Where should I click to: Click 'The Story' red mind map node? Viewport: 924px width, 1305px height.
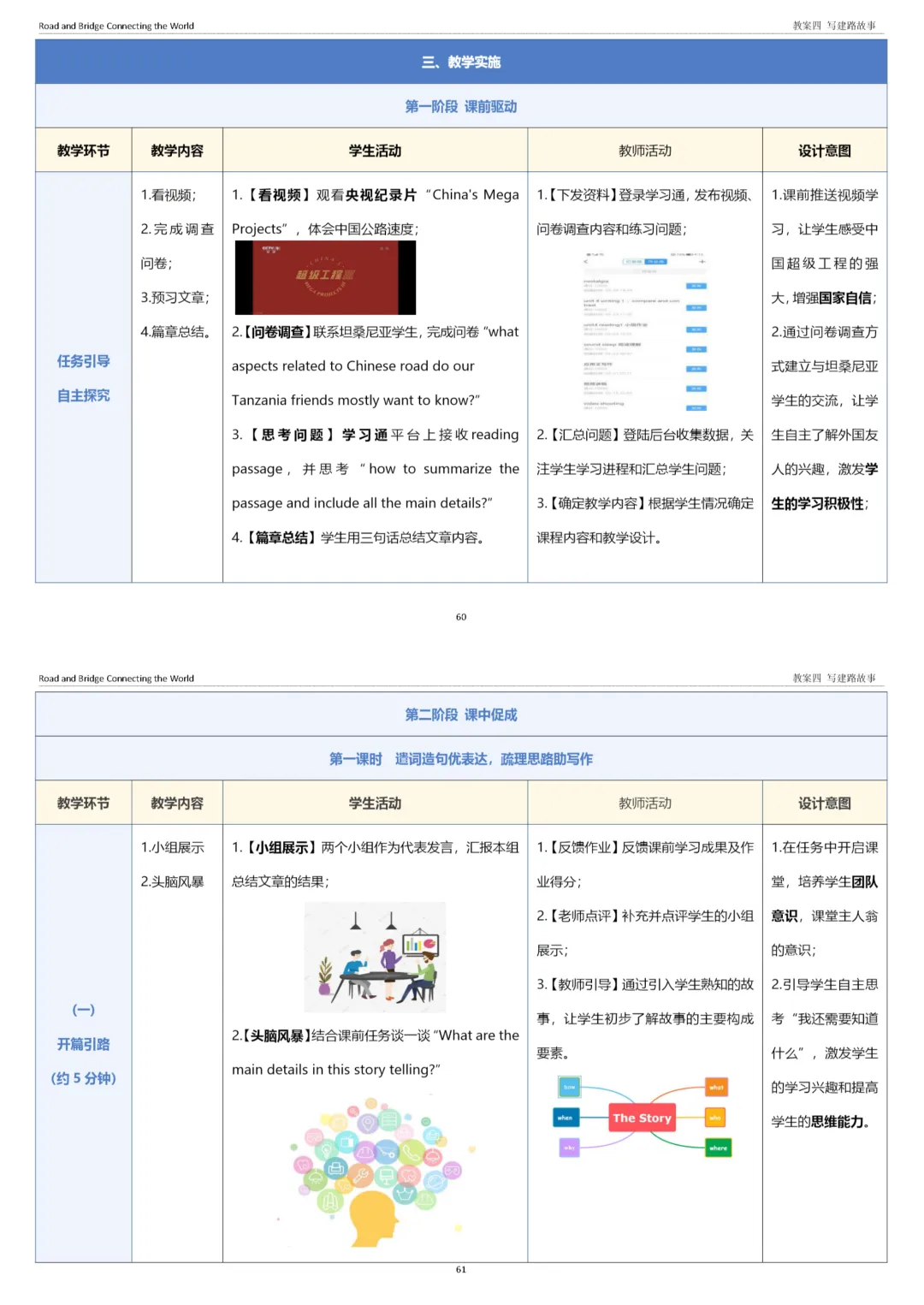[x=642, y=1118]
